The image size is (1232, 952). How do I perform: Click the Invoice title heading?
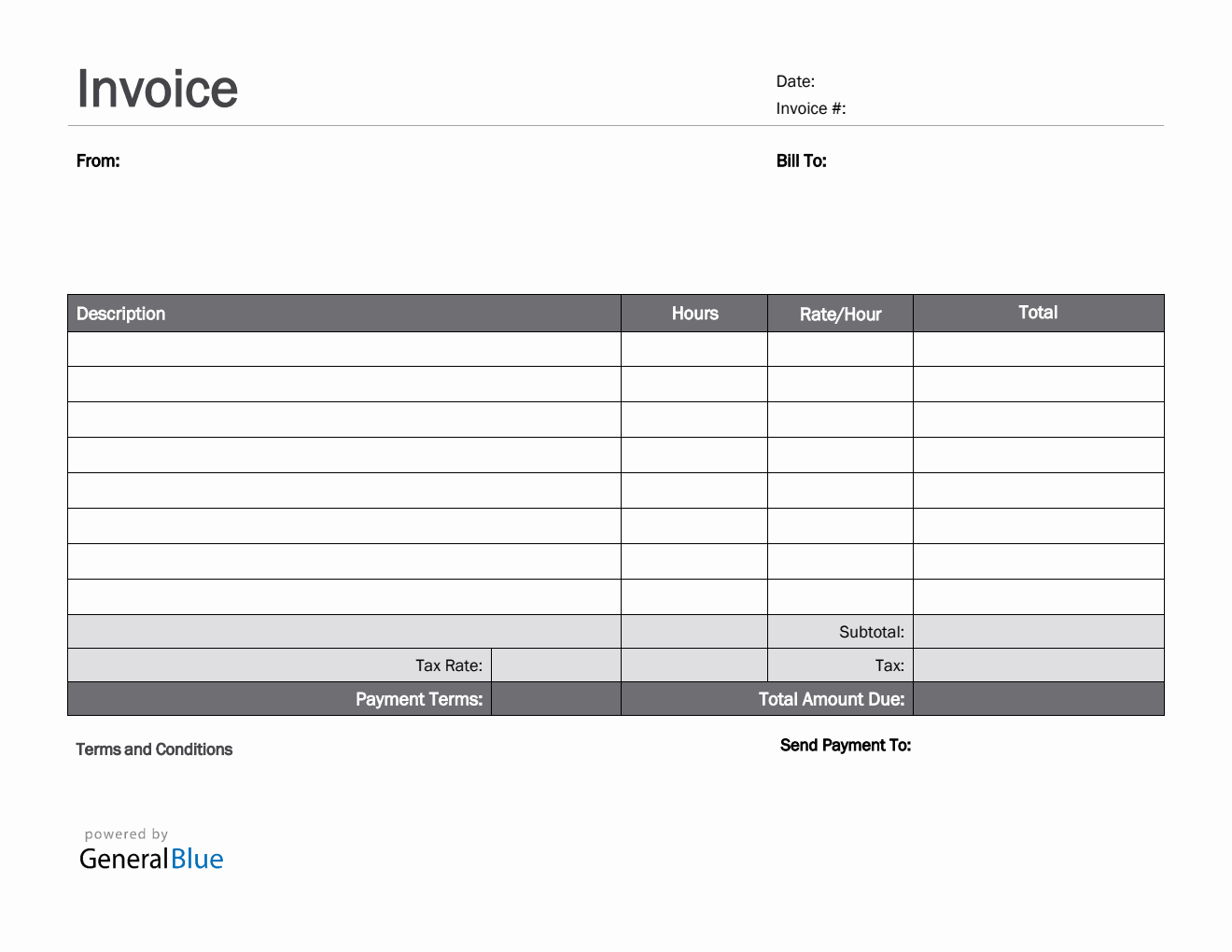(x=157, y=90)
